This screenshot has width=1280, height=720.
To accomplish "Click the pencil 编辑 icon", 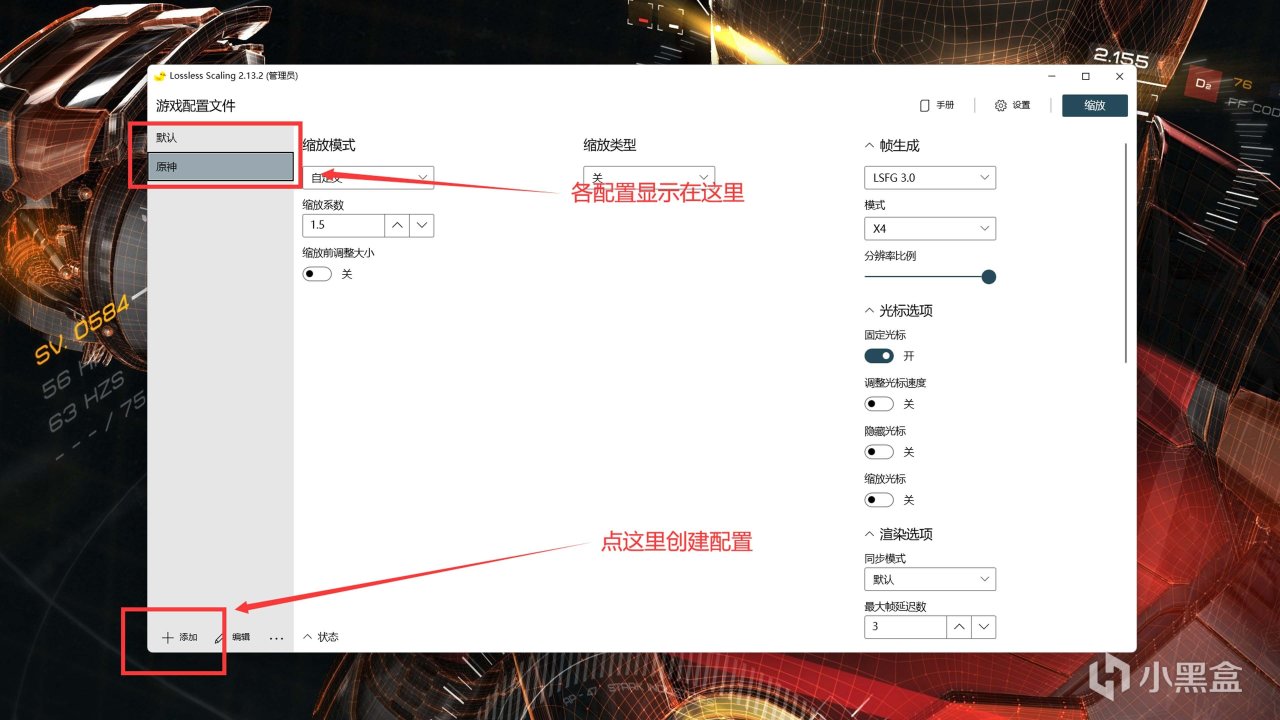I will [x=219, y=637].
